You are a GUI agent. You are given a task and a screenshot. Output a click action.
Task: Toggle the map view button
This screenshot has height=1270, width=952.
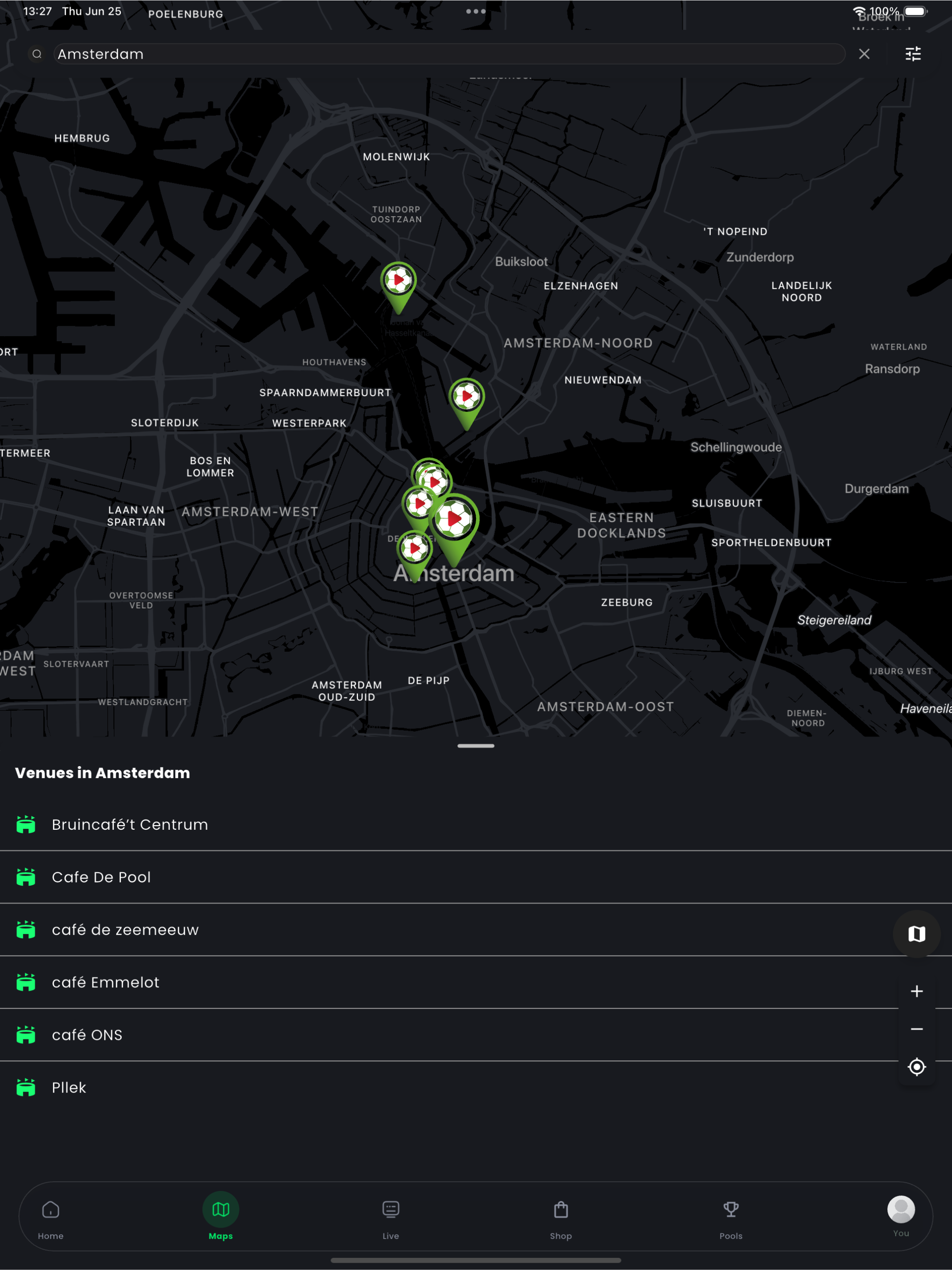tap(917, 934)
